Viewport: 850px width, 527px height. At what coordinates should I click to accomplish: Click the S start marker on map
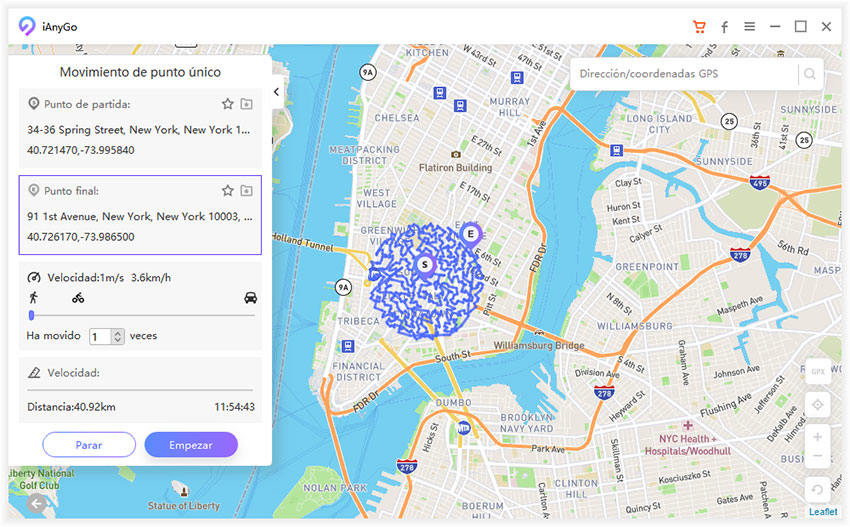click(425, 265)
